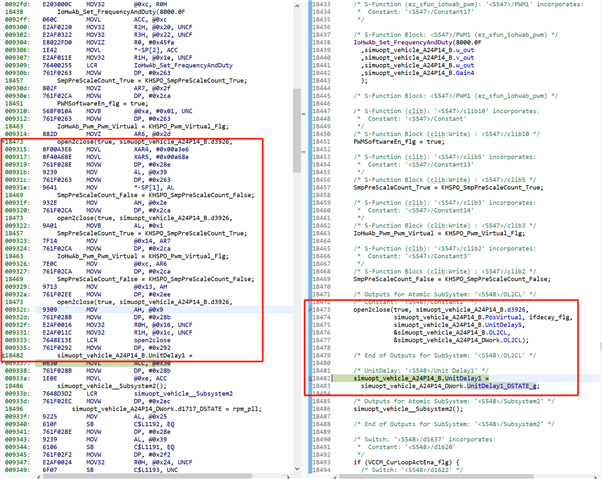Click disassembly pane scroll-up arrow

[x=297, y=6]
